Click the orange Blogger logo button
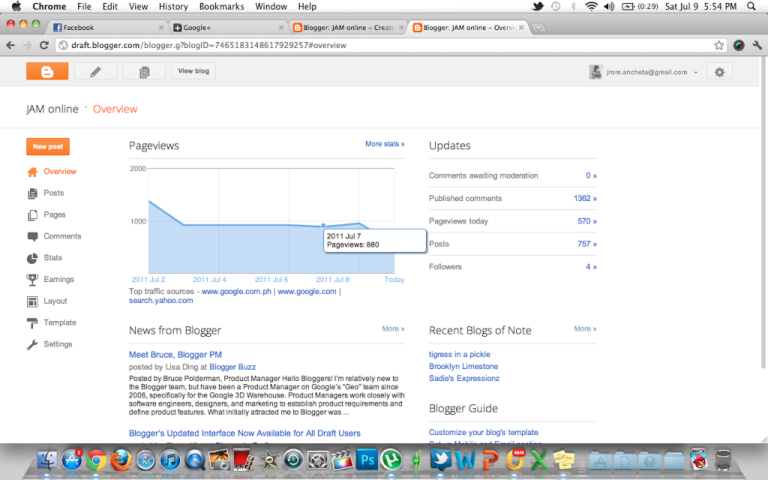This screenshot has height=480, width=768. pyautogui.click(x=47, y=71)
